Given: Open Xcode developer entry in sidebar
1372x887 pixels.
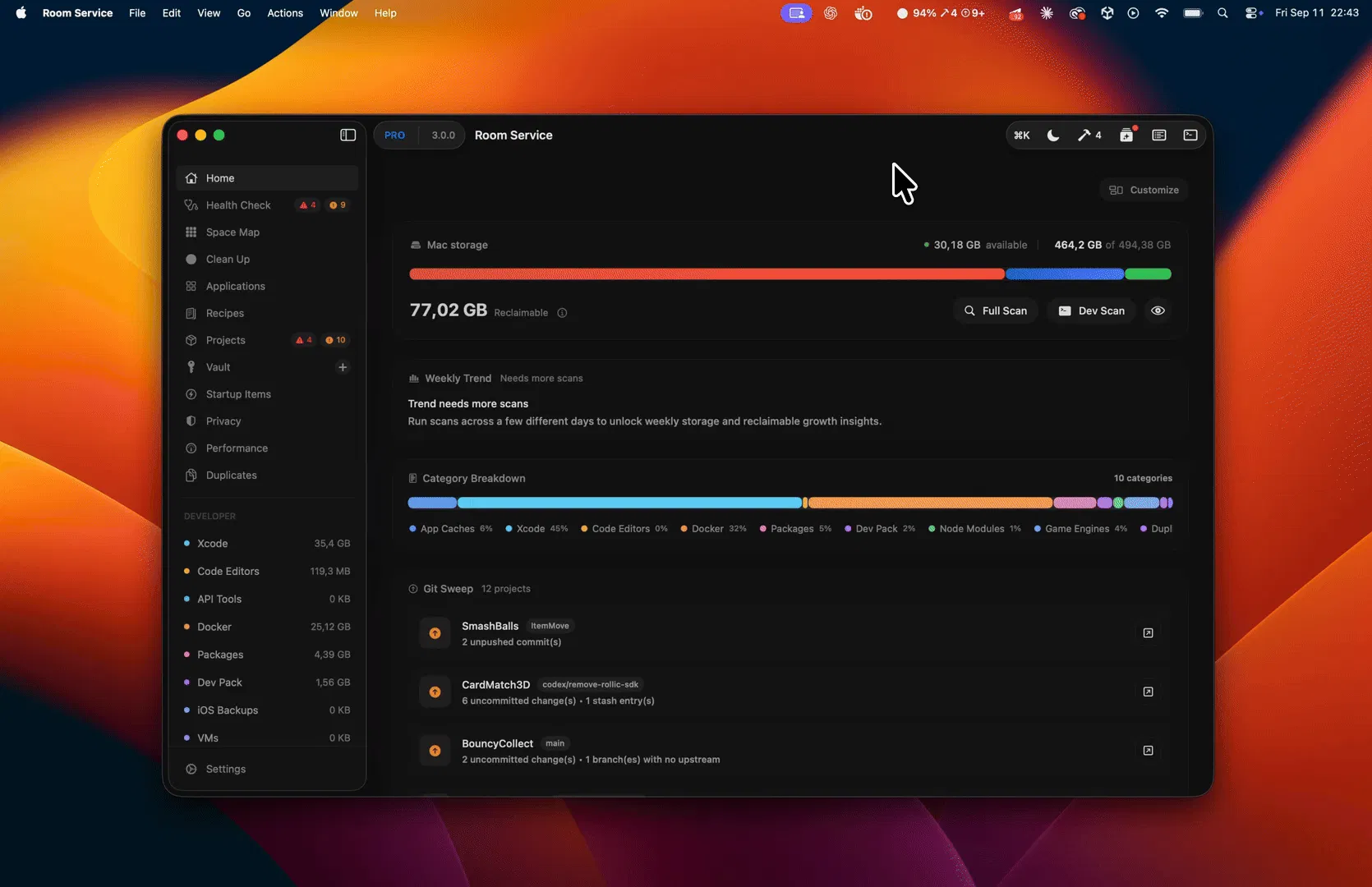Looking at the screenshot, I should 267,544.
